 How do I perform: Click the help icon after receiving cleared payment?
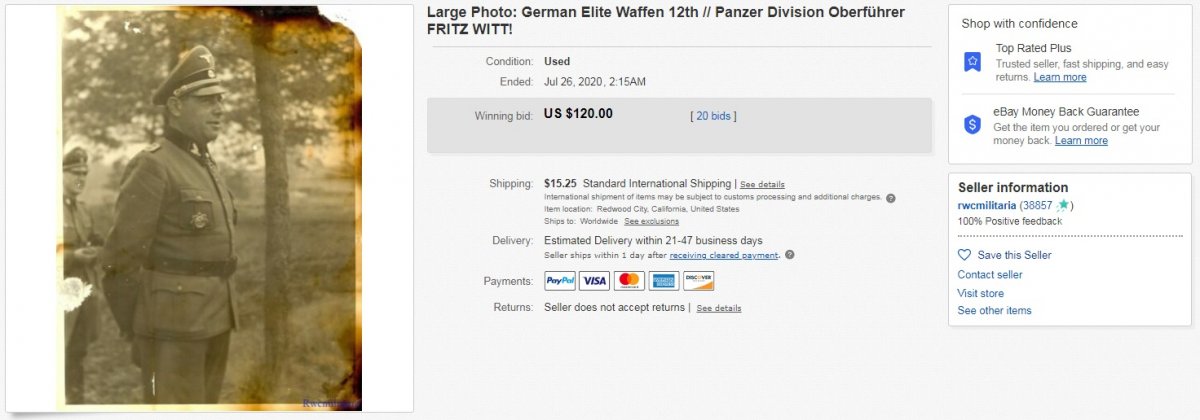(x=790, y=255)
